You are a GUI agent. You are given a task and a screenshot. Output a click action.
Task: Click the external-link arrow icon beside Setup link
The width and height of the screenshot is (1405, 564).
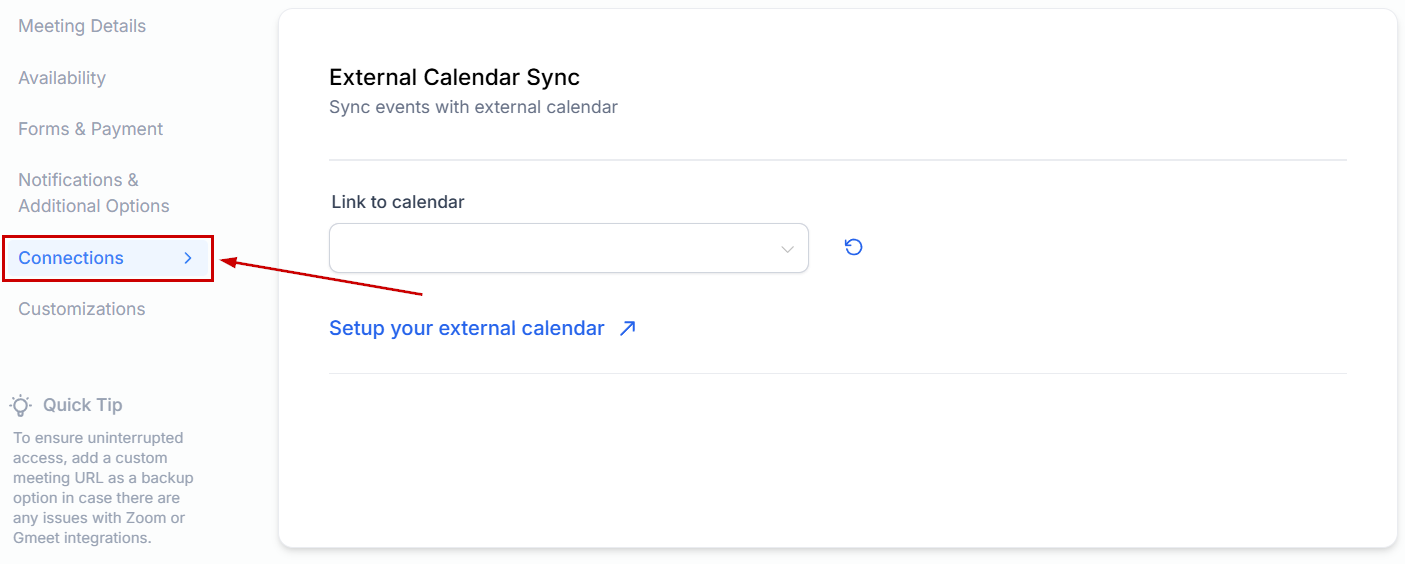click(x=627, y=328)
